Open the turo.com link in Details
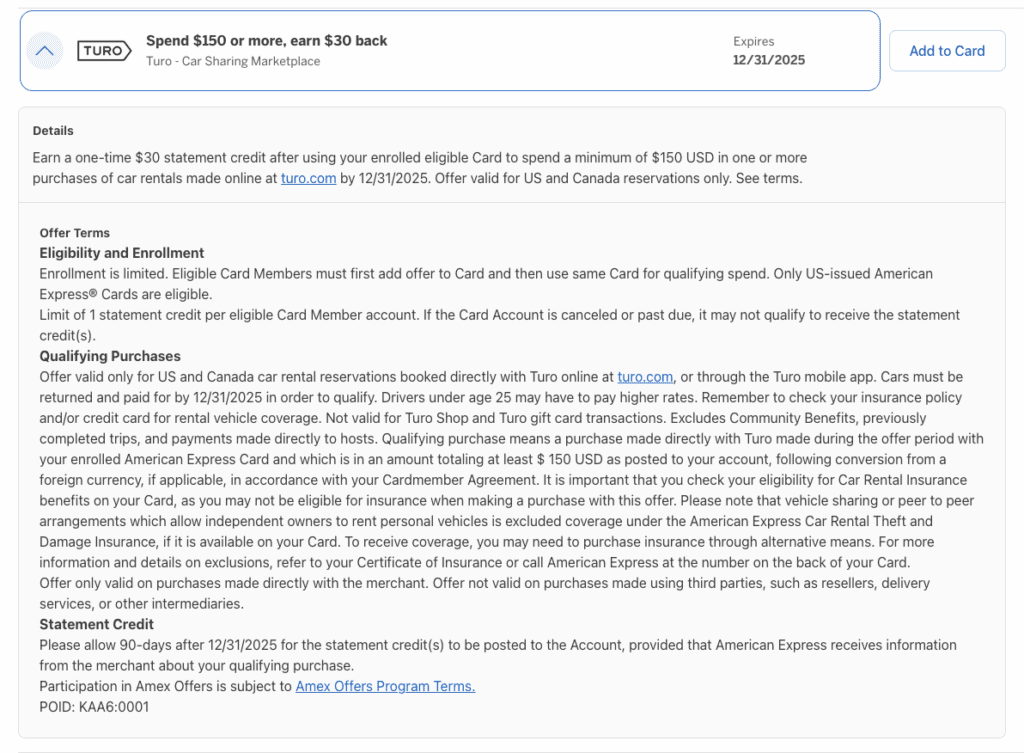 308,179
